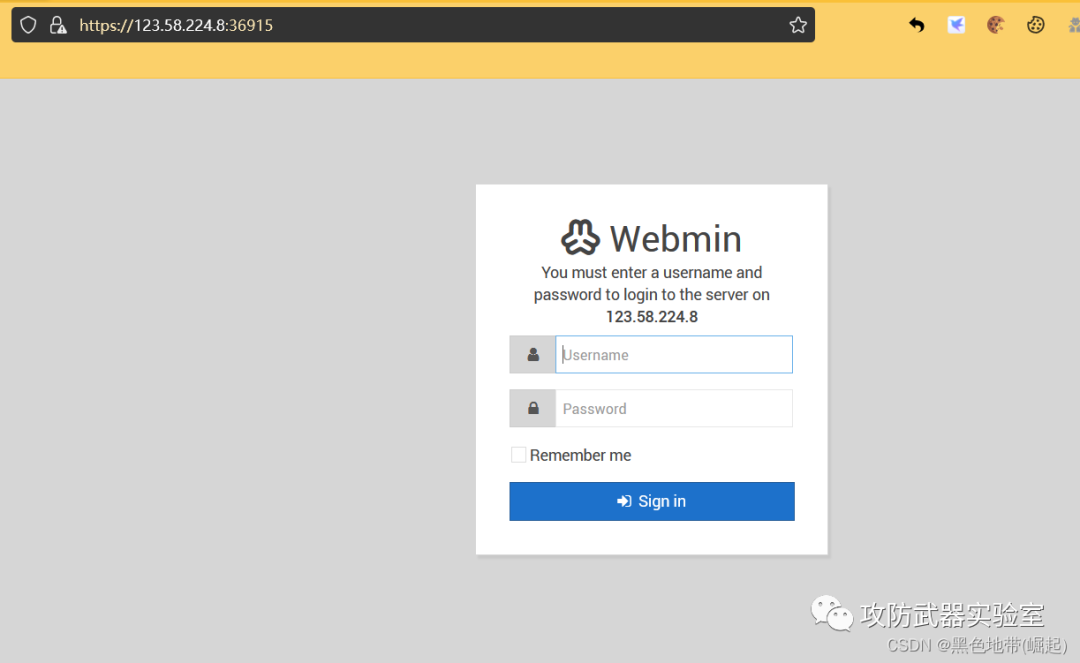Viewport: 1080px width, 663px height.
Task: Click the back arrow toolbar icon
Action: (x=916, y=25)
